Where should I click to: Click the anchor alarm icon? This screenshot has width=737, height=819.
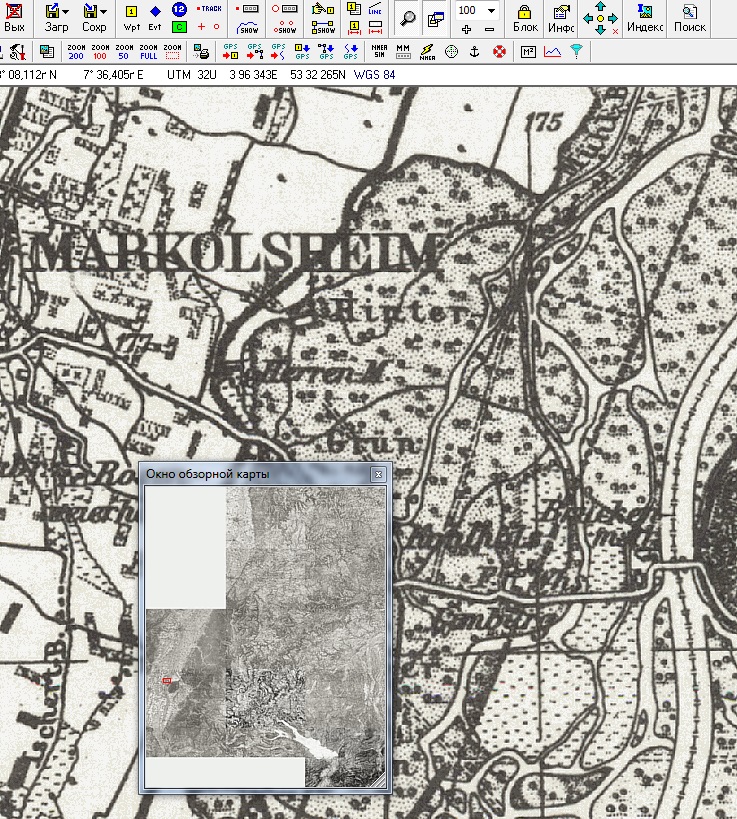click(x=475, y=50)
